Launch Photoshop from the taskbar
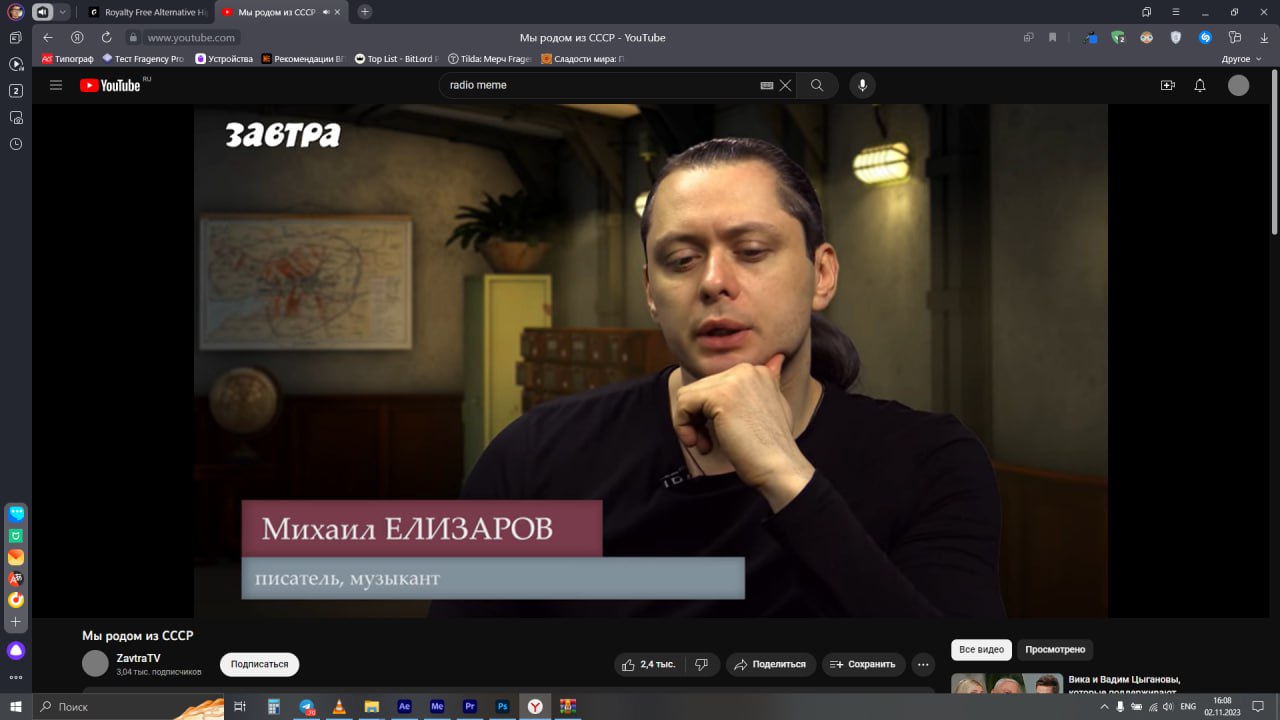Screen dimensions: 1280x720 (x=503, y=707)
